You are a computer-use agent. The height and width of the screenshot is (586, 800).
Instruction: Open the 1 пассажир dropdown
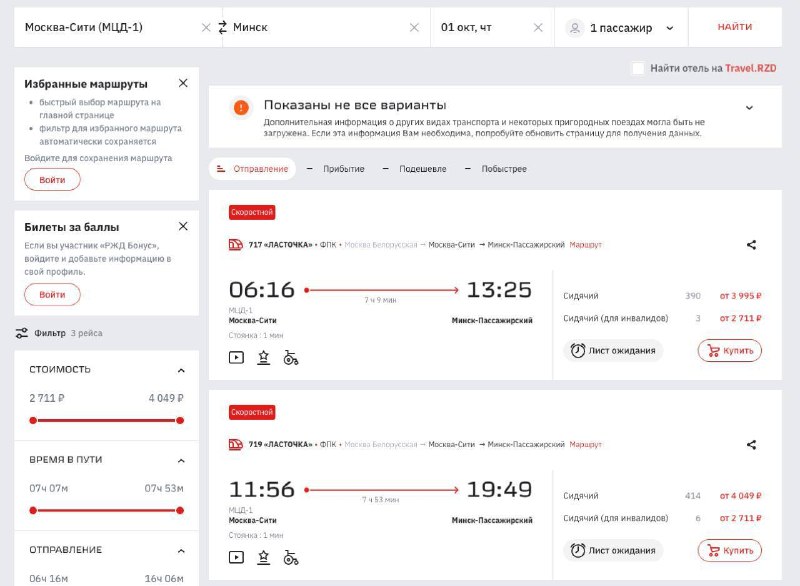pos(620,28)
